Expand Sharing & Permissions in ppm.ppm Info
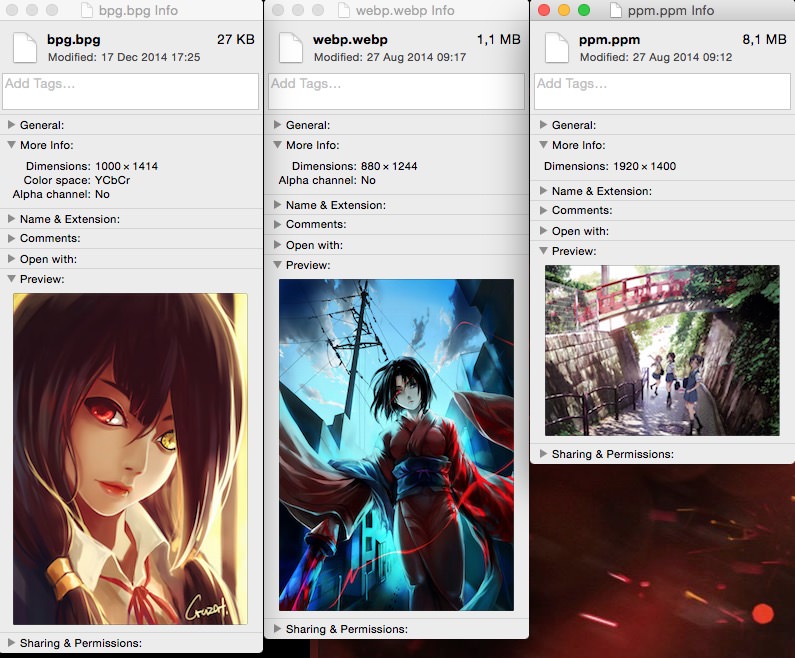 [x=544, y=453]
